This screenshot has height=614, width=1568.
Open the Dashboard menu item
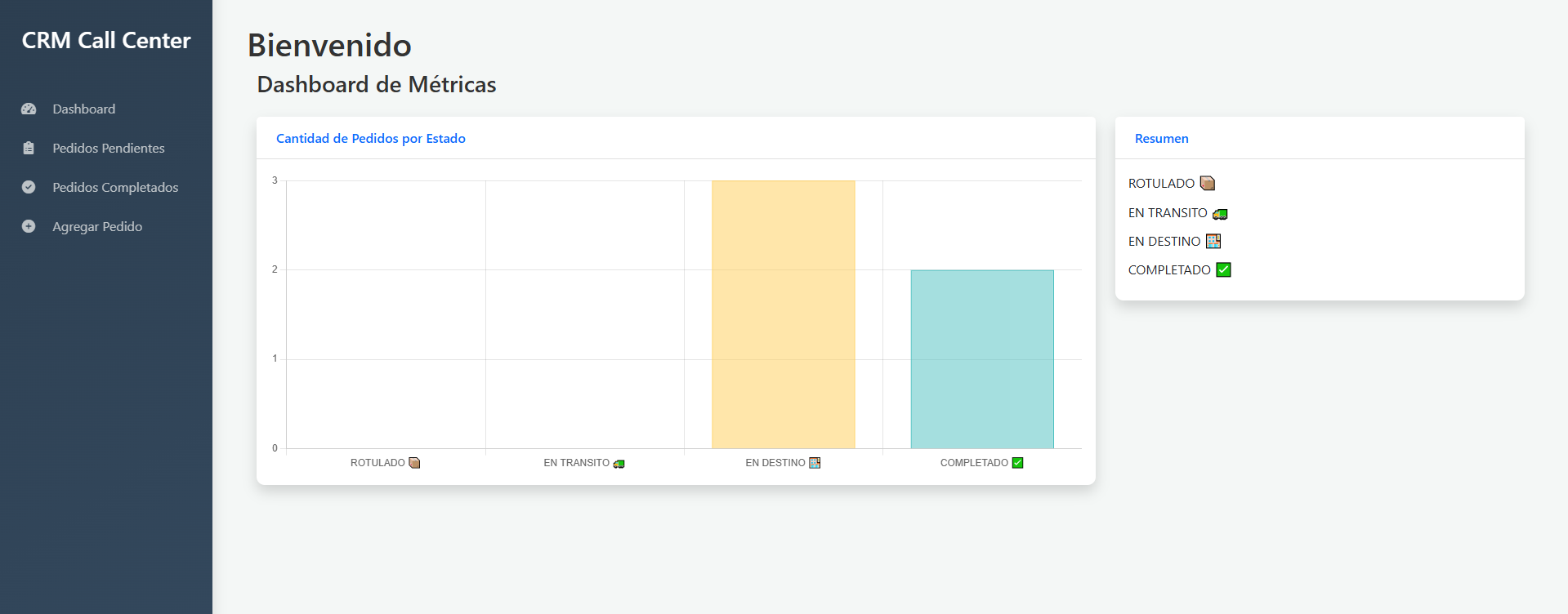click(x=83, y=109)
